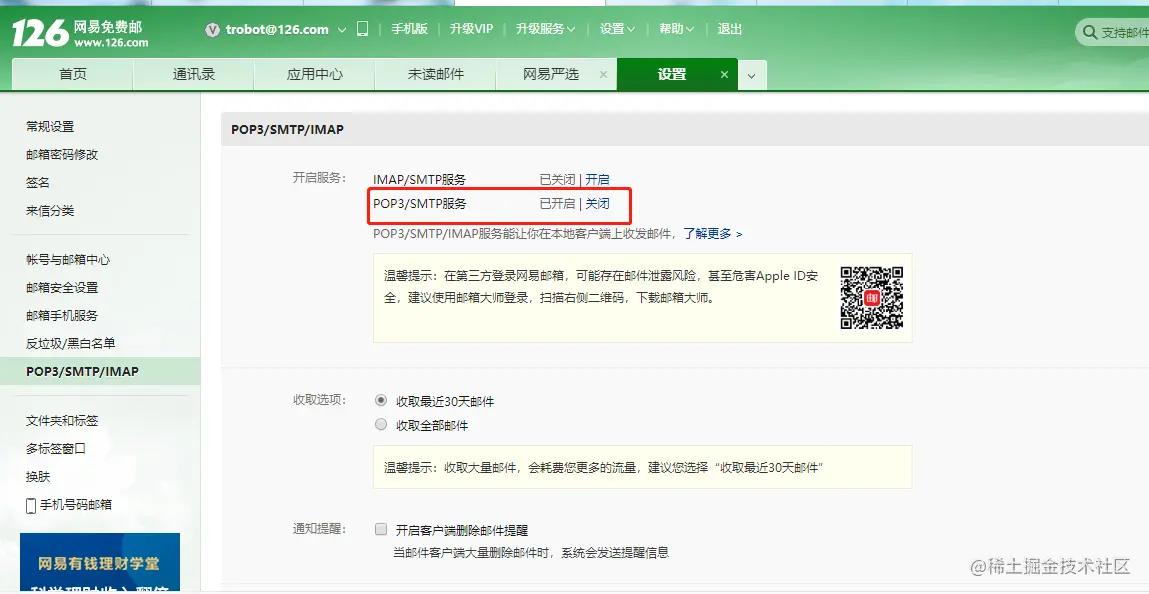Click the 126 NetEase mail logo
Screen dimensions: 1149x594
tap(80, 32)
